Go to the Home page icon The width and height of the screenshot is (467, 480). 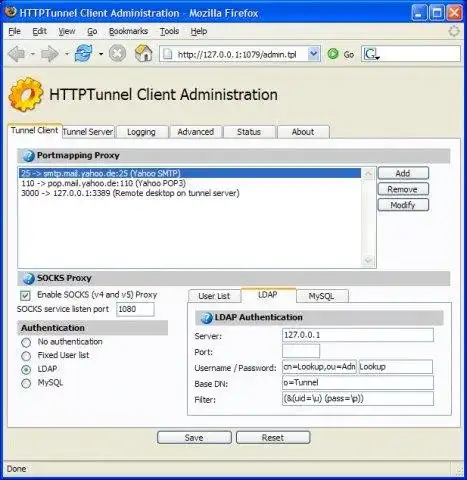144,53
